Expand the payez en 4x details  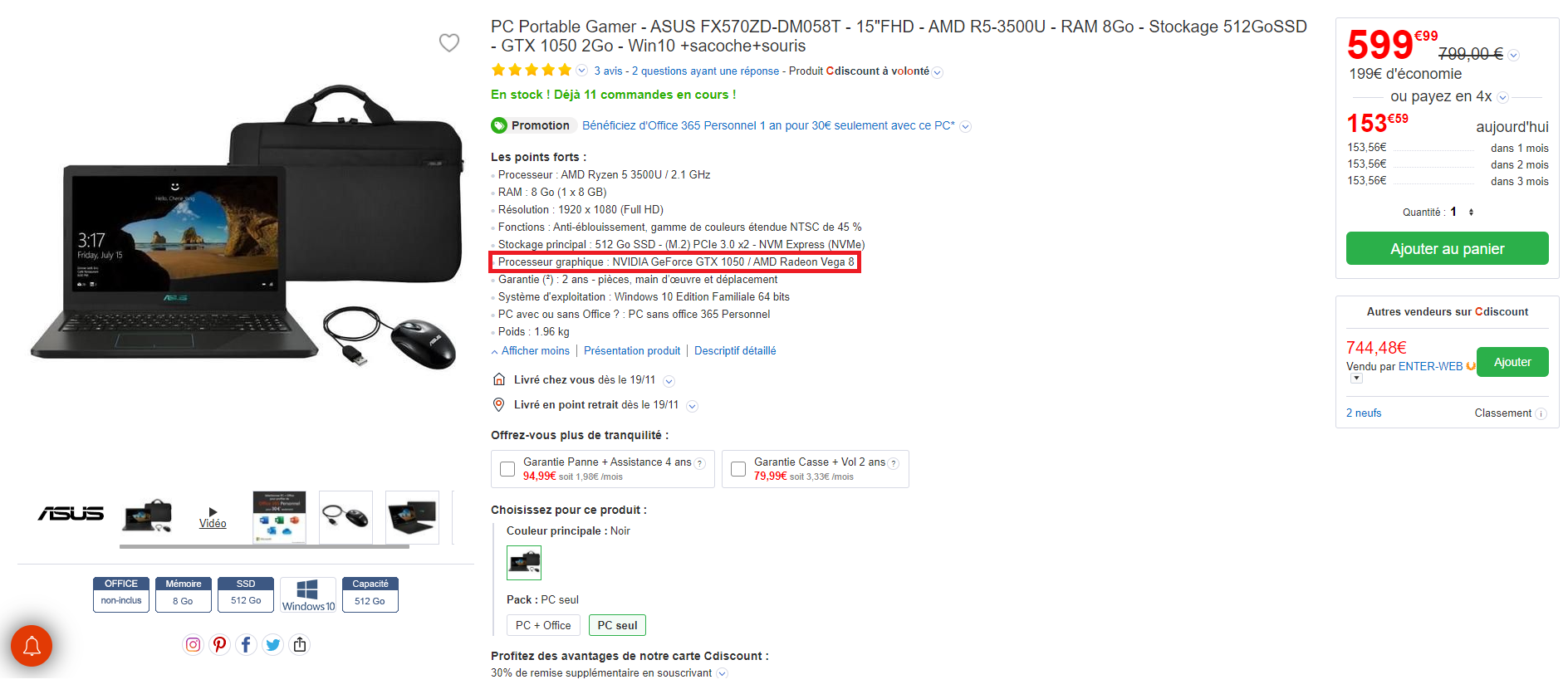click(x=1502, y=97)
